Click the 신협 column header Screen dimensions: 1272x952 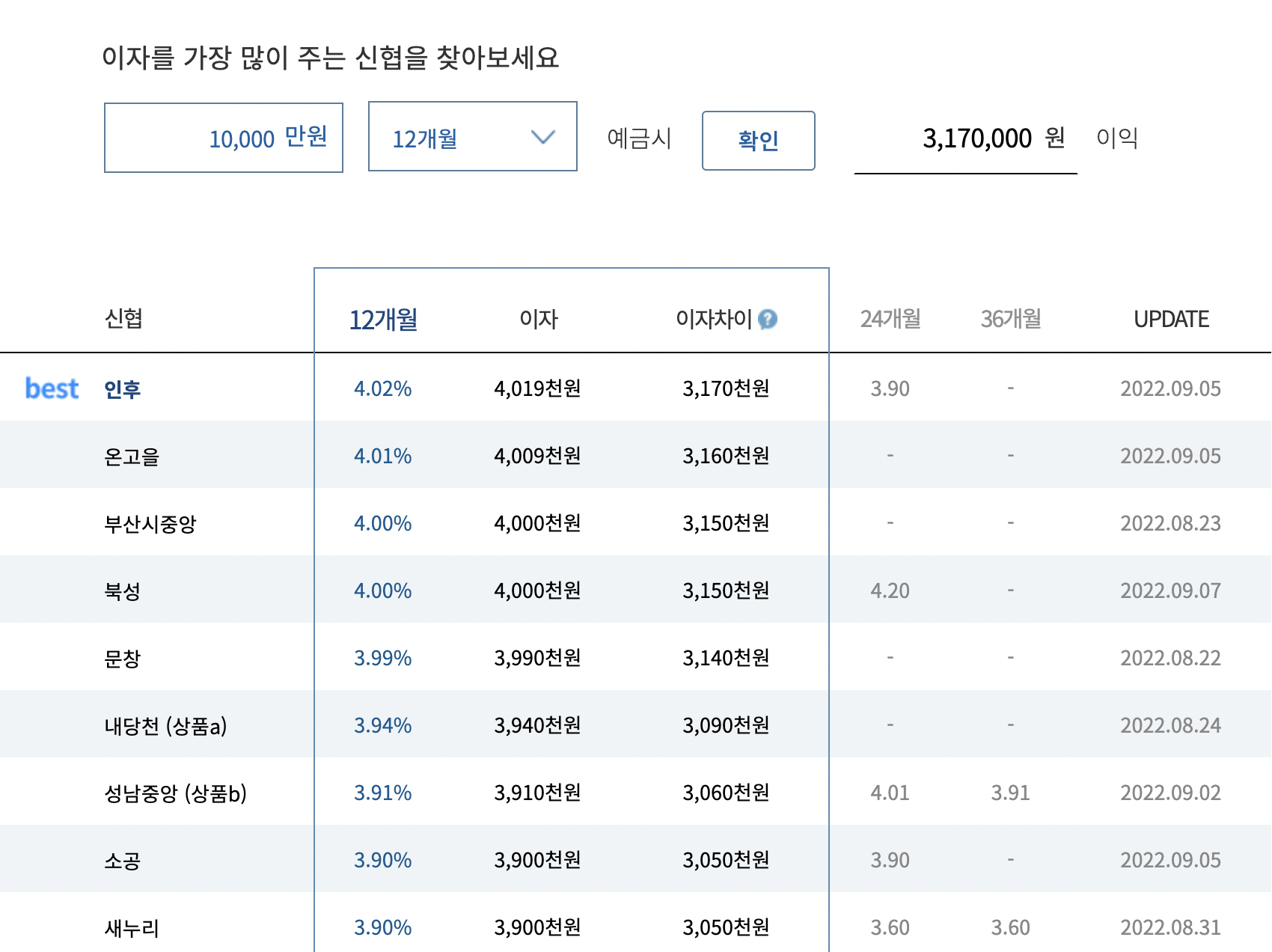tap(123, 319)
